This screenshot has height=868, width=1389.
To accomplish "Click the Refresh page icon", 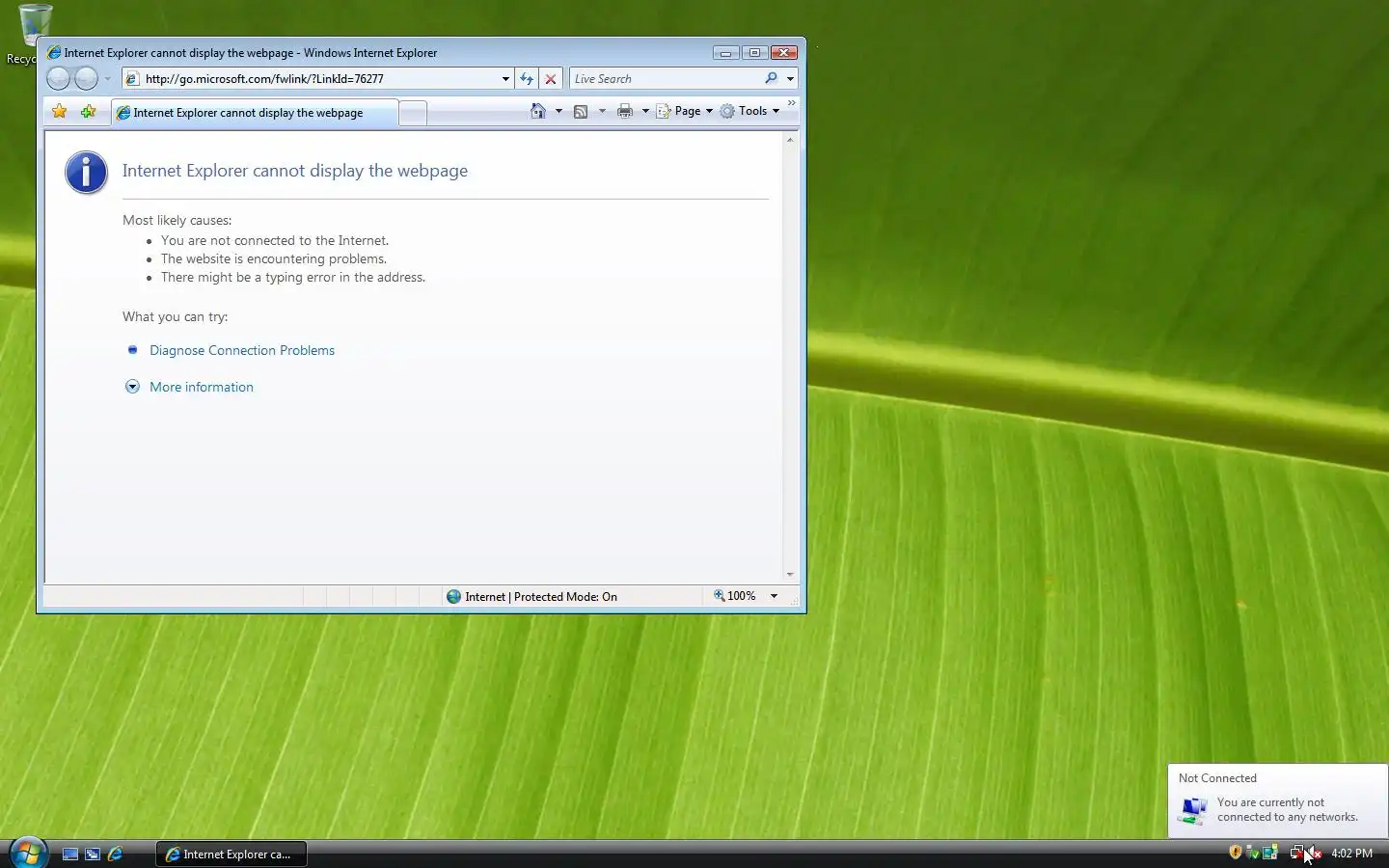I will point(527,79).
